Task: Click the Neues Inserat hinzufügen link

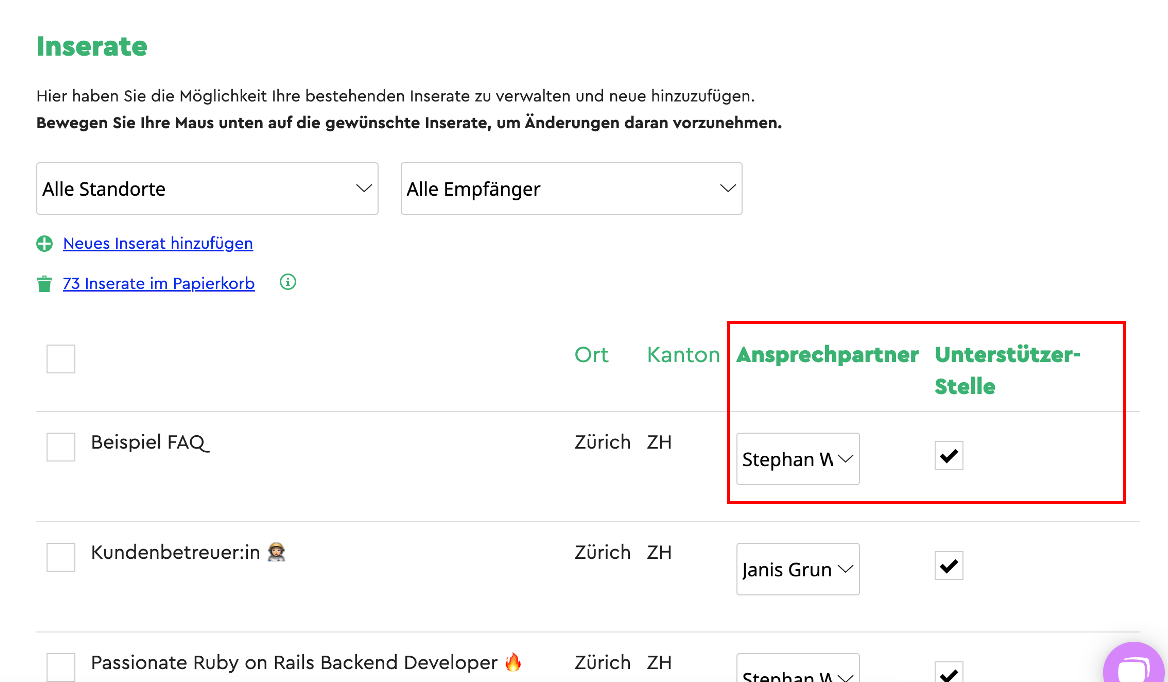Action: [158, 243]
